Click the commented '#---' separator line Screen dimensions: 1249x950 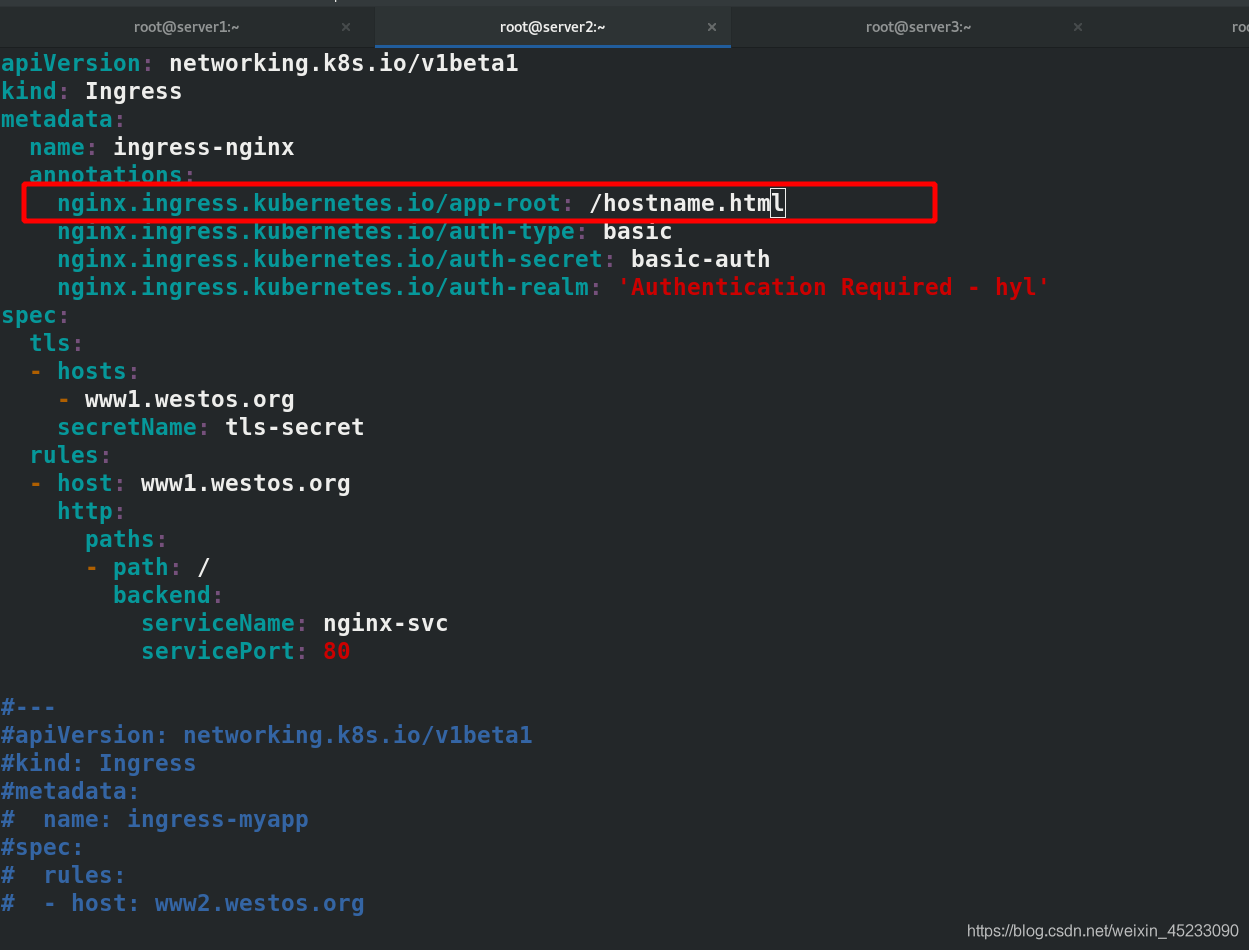(28, 707)
